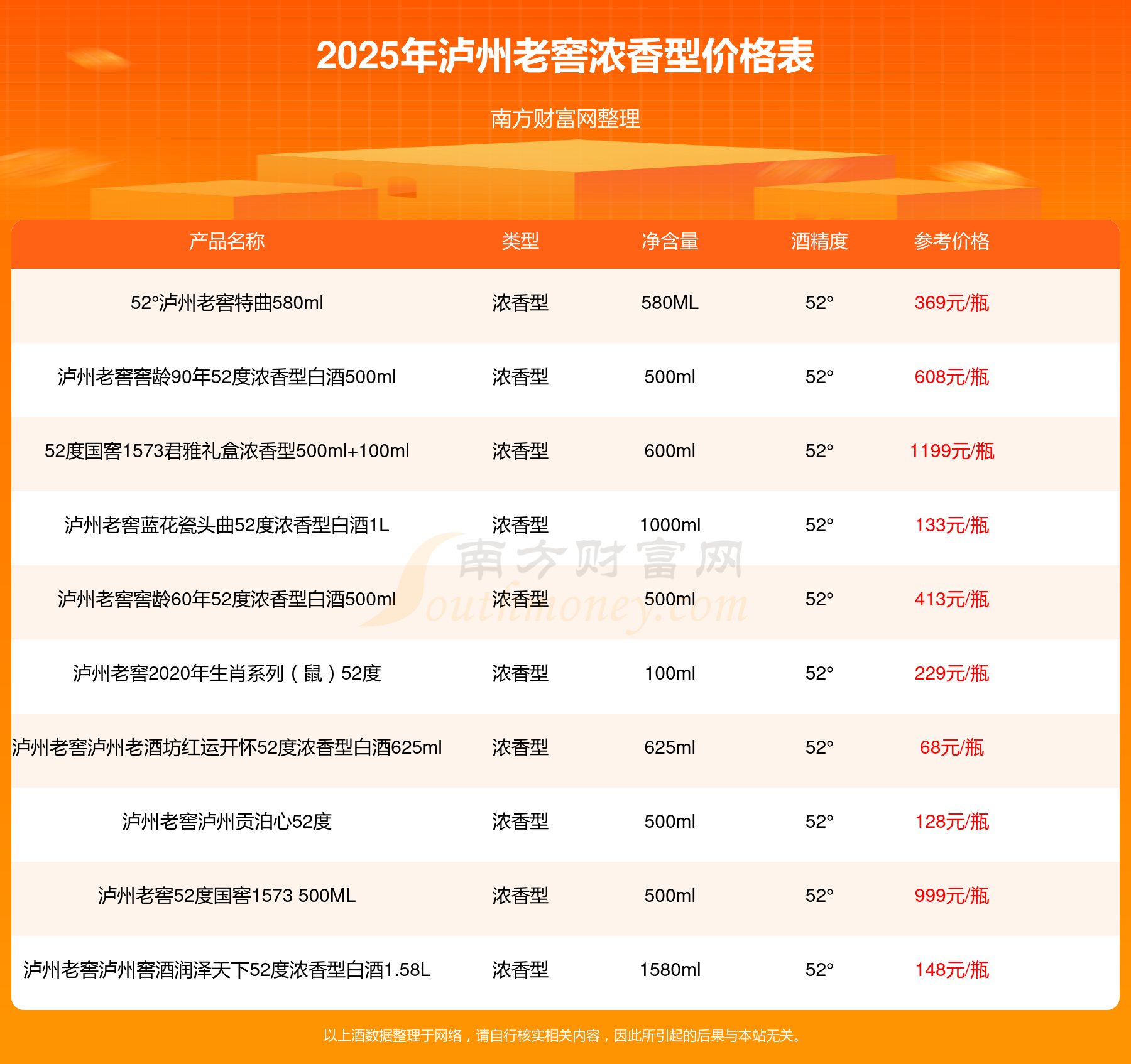Select the 净含量 column header
This screenshot has width=1131, height=1064.
(x=670, y=241)
